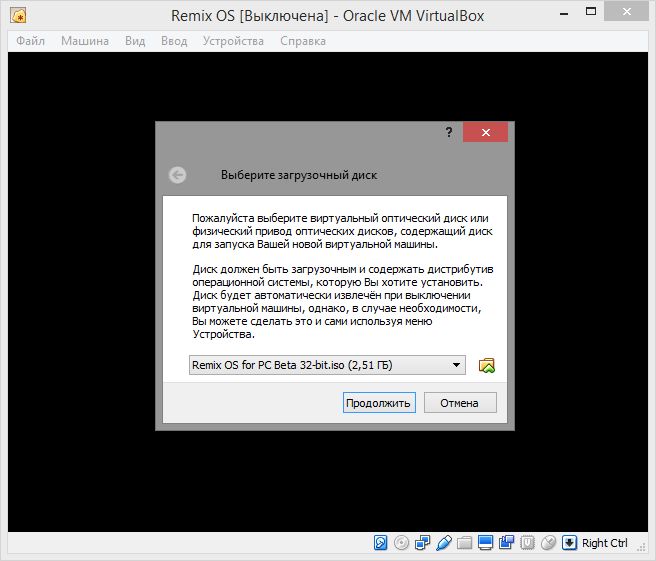Click the display monitor status icon

486,543
